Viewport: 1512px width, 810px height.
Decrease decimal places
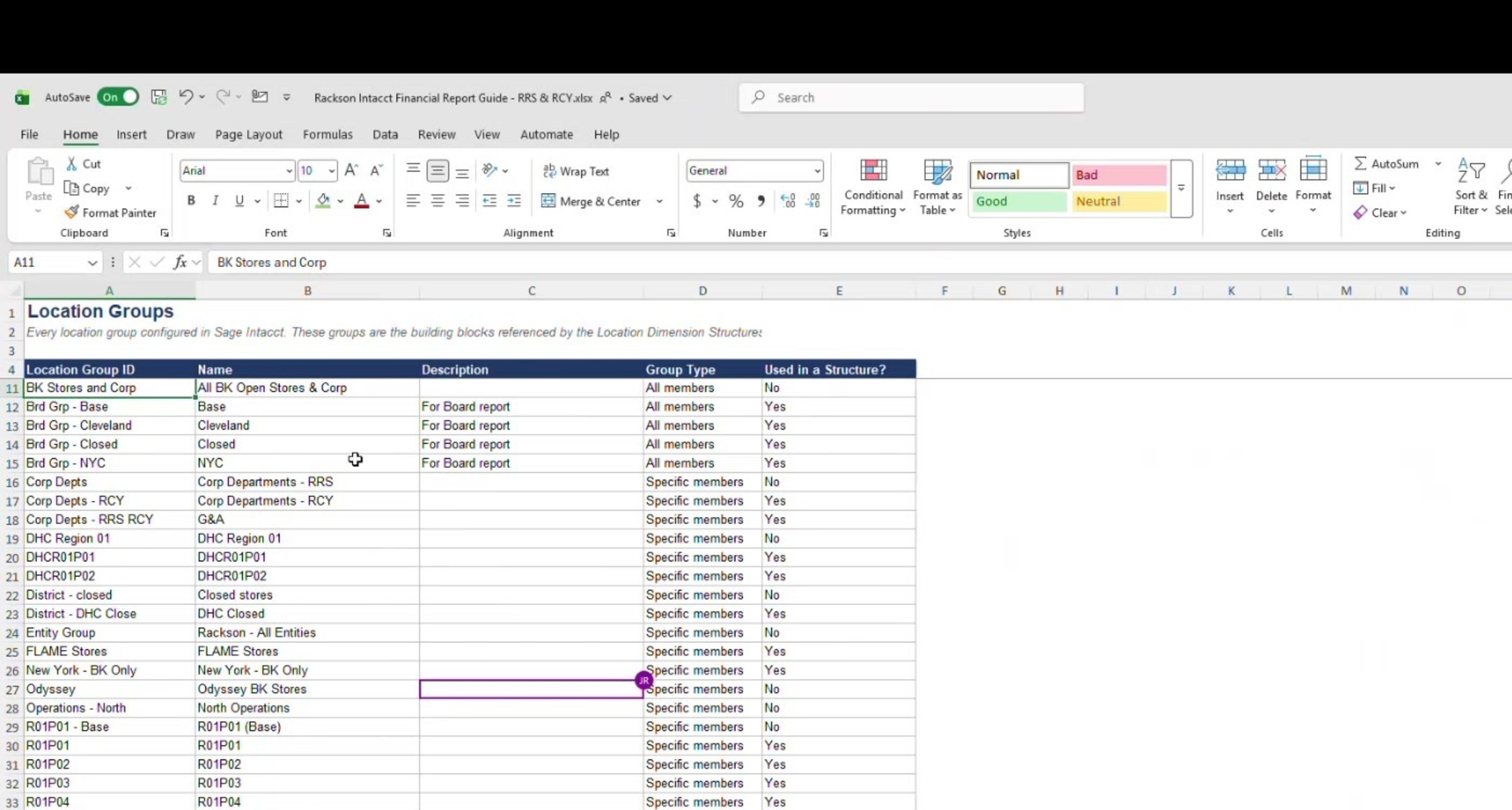[x=813, y=201]
